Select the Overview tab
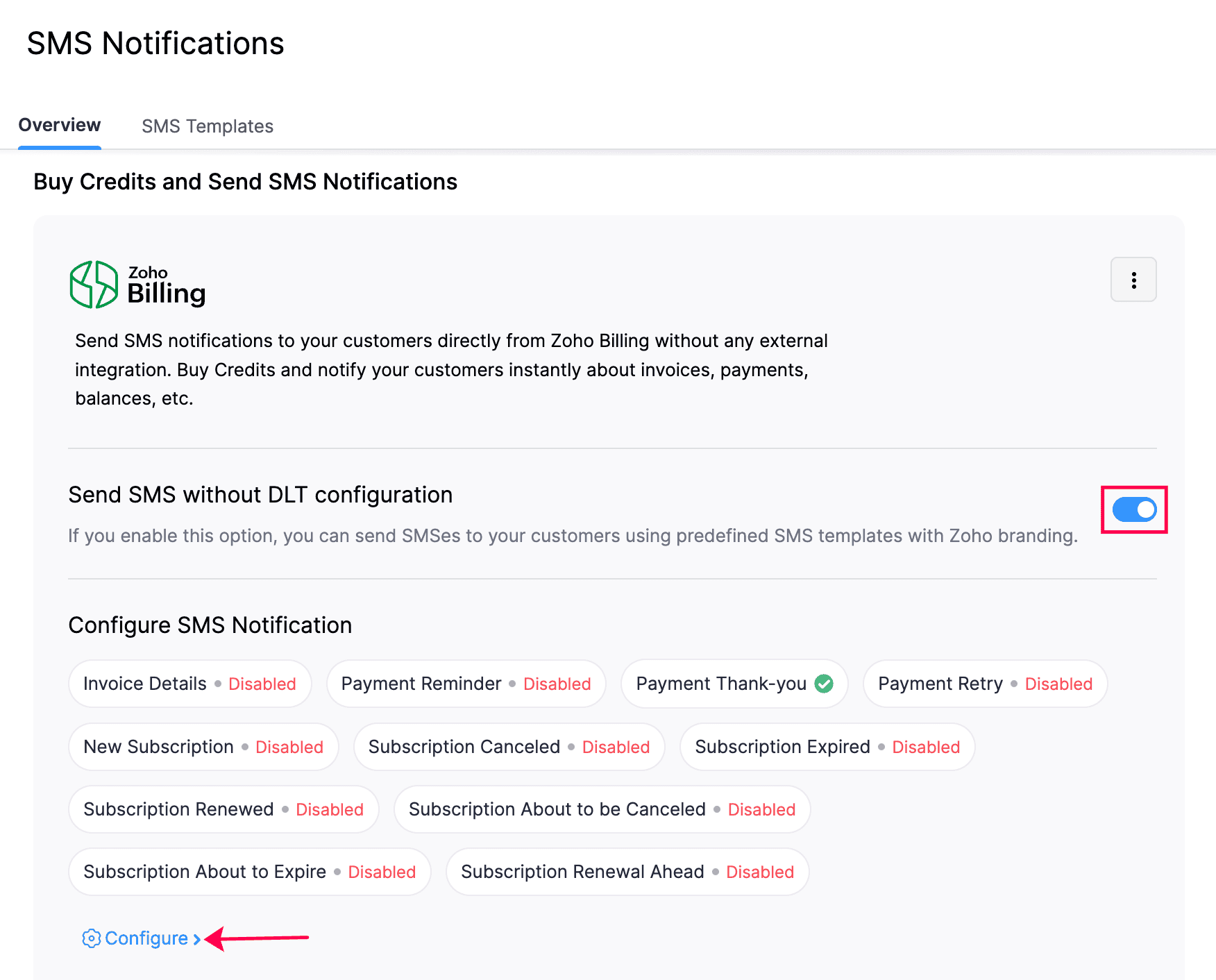 (59, 125)
